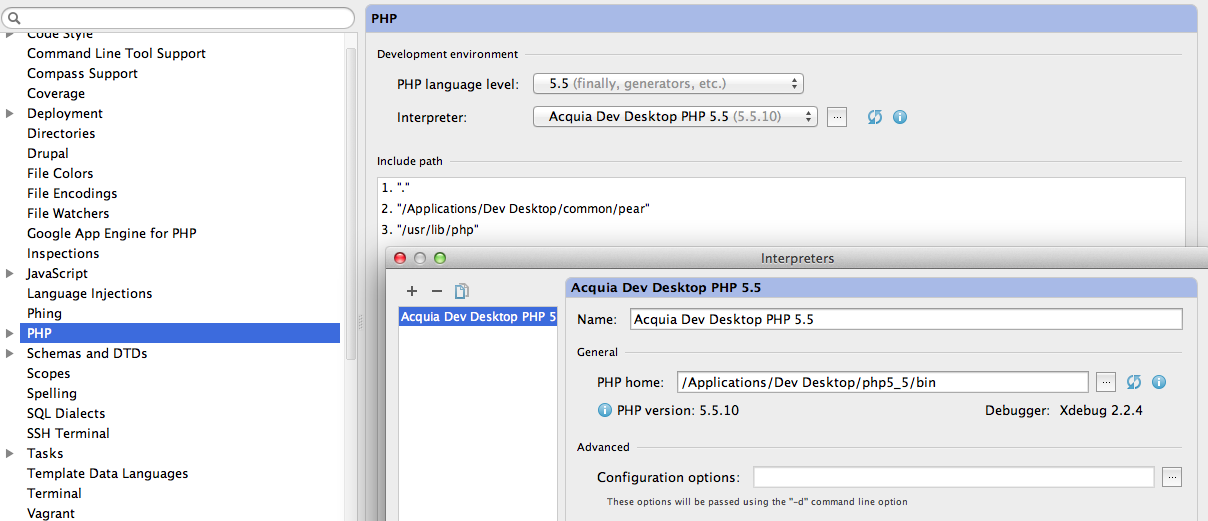Click the add interpreter plus icon
Viewport: 1208px width, 521px height.
tap(412, 291)
